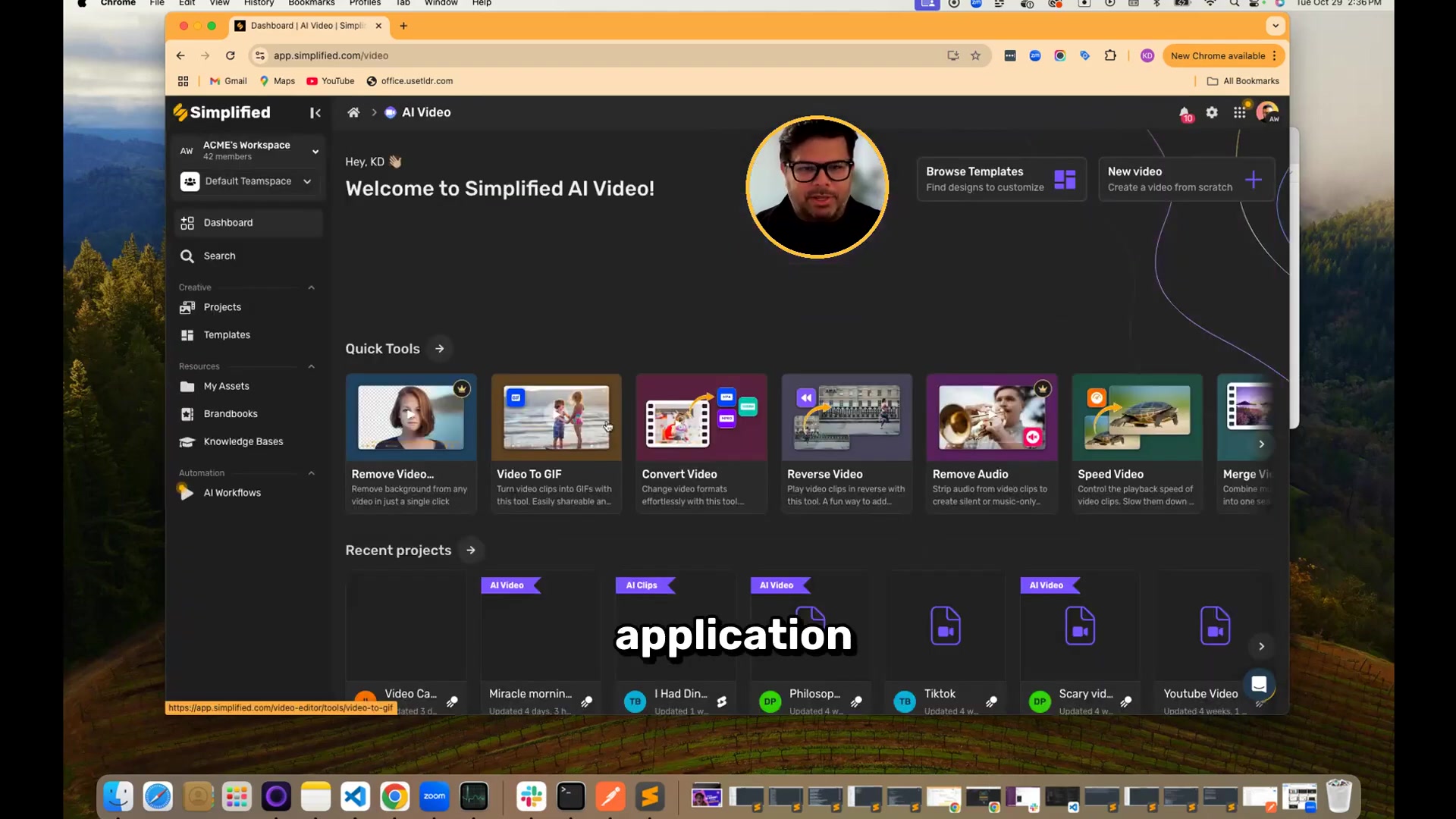This screenshot has height=819, width=1456.
Task: Open the All Bookmarks folder
Action: tap(1243, 81)
